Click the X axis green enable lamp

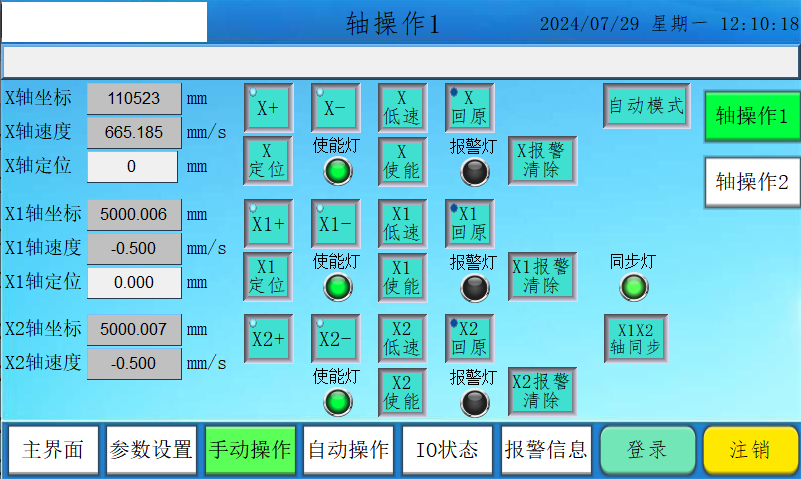tap(339, 171)
